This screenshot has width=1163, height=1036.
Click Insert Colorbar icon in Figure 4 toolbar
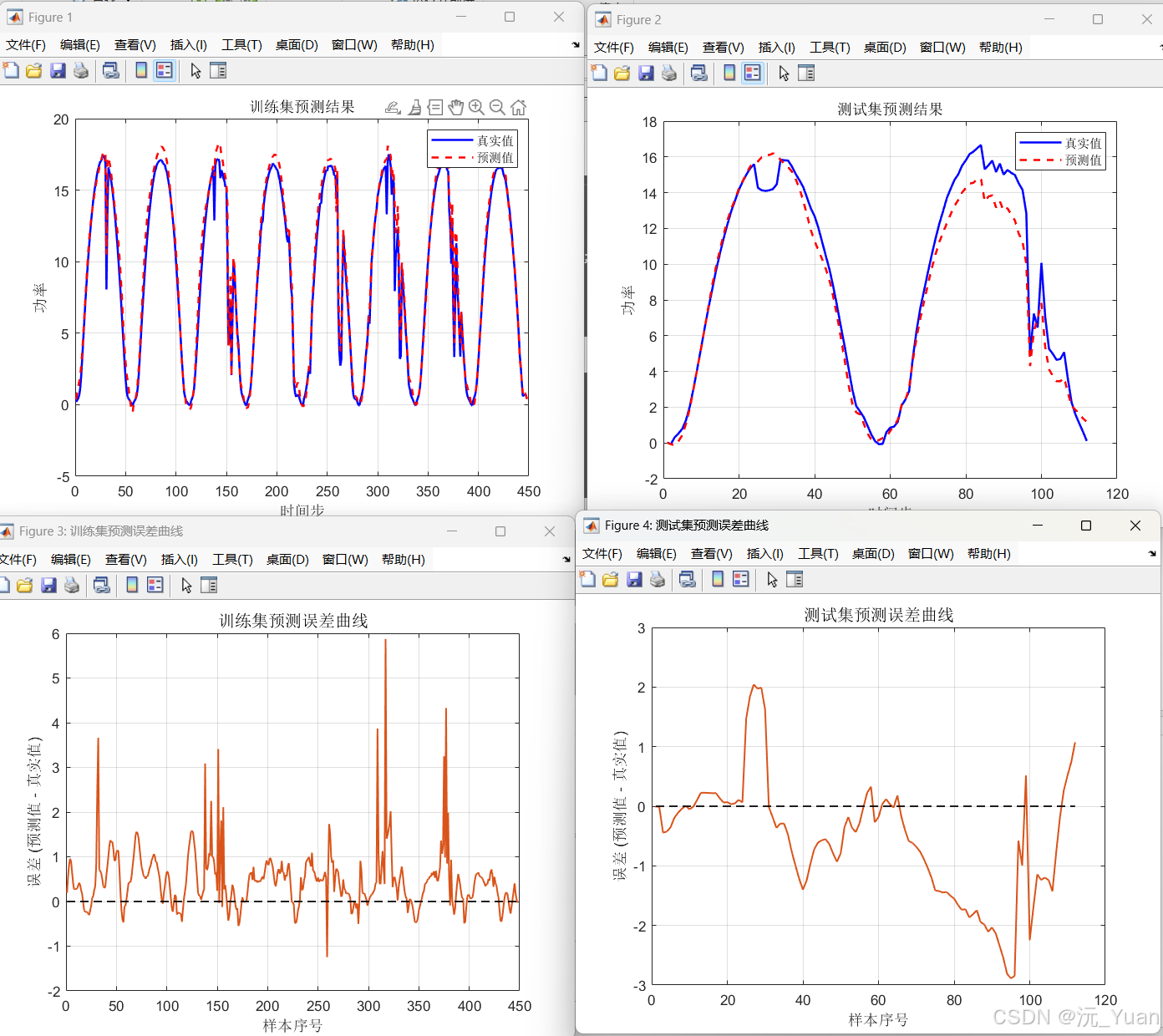(718, 580)
